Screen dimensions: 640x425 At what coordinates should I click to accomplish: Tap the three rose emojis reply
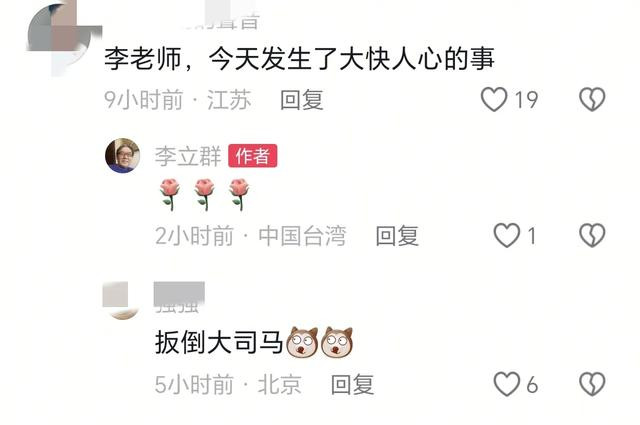[x=204, y=194]
